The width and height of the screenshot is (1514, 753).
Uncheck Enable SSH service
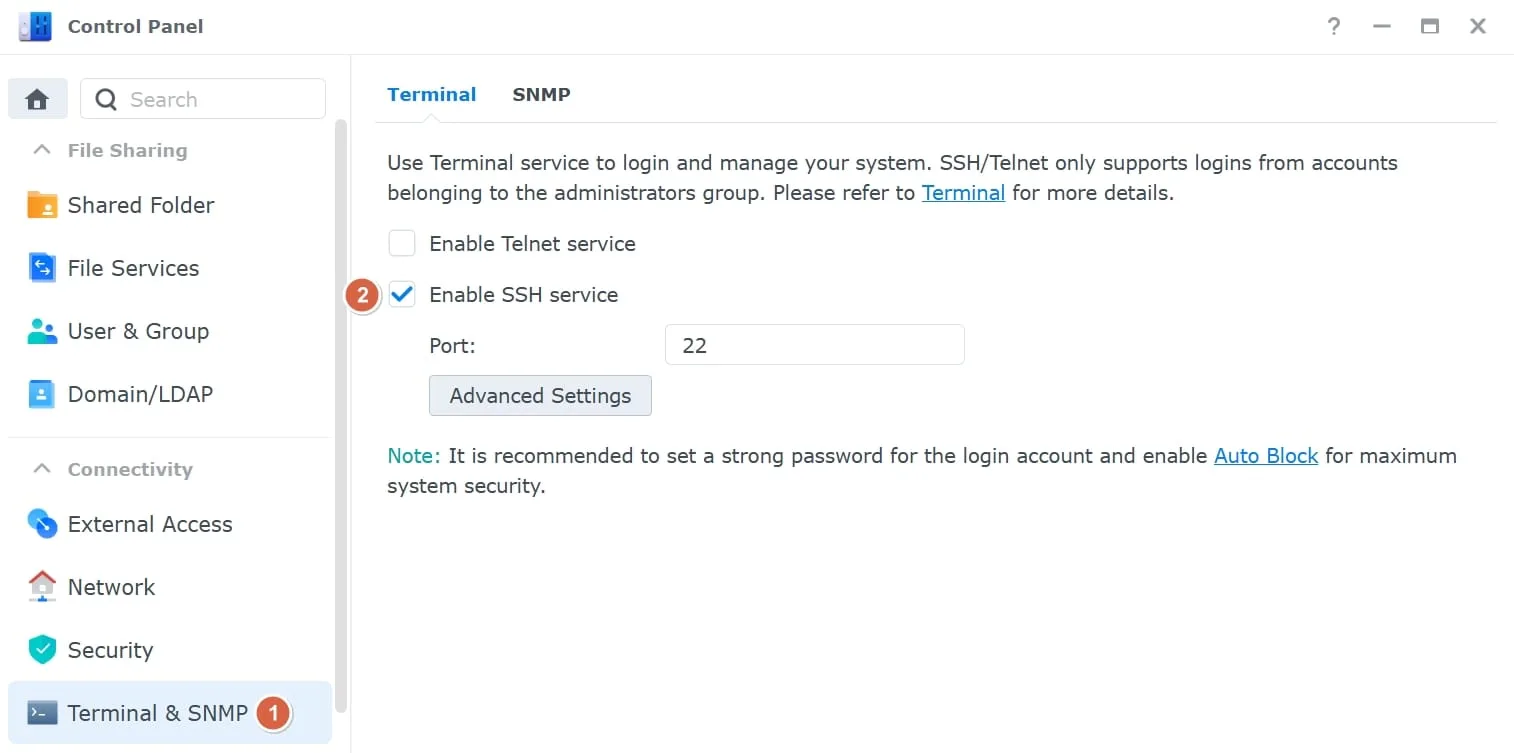tap(402, 294)
